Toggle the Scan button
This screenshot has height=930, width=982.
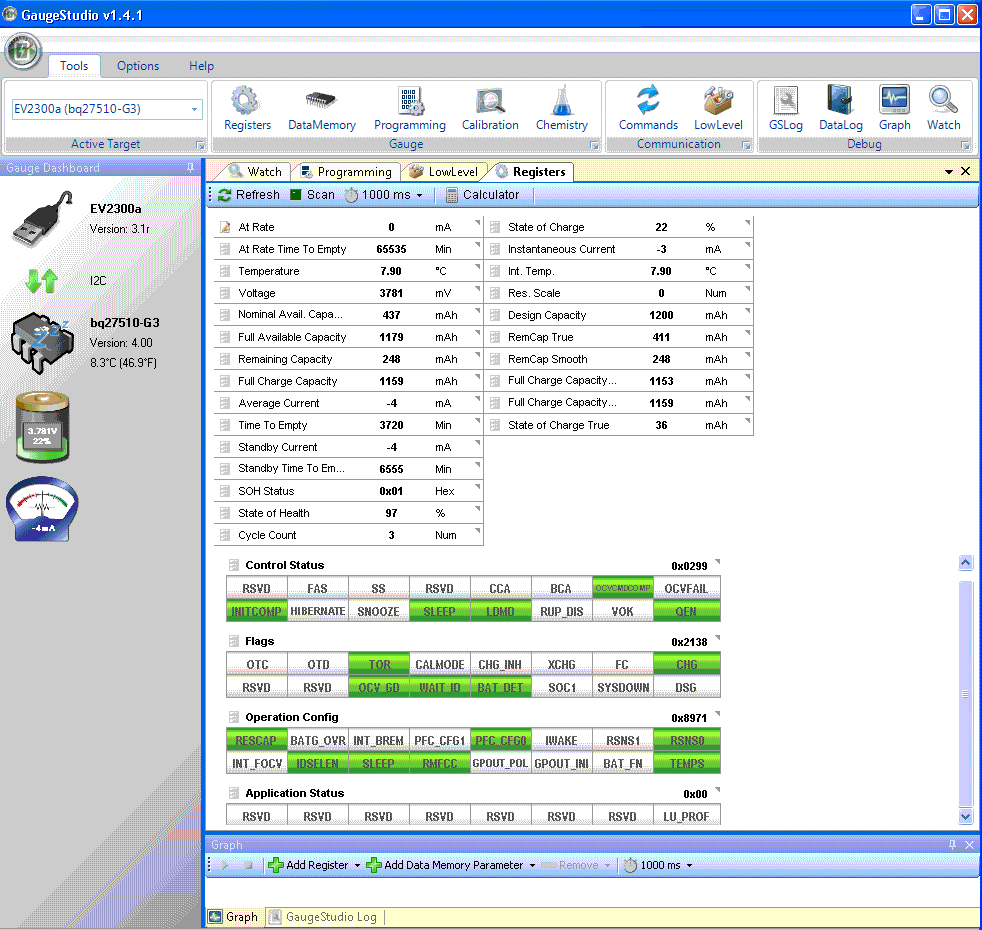313,195
